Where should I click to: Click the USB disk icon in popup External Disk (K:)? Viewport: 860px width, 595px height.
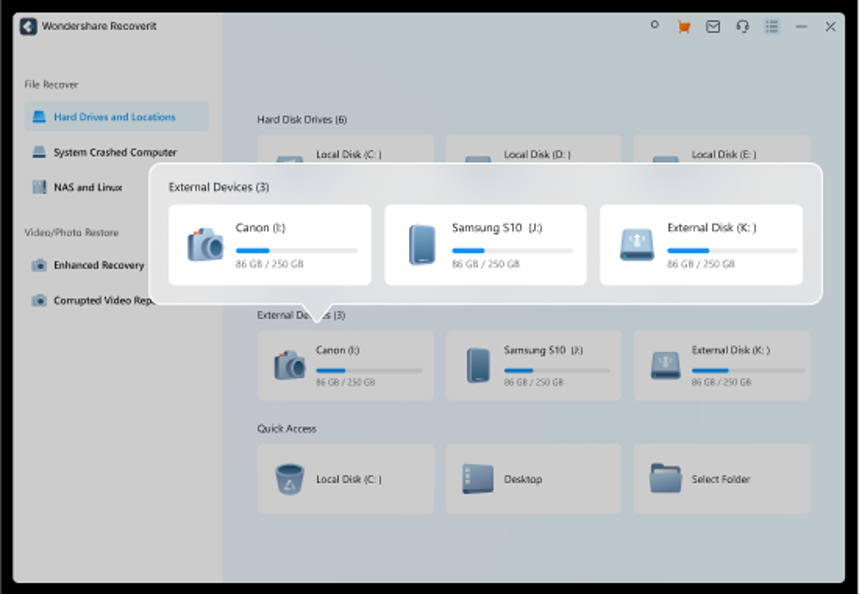pos(637,245)
